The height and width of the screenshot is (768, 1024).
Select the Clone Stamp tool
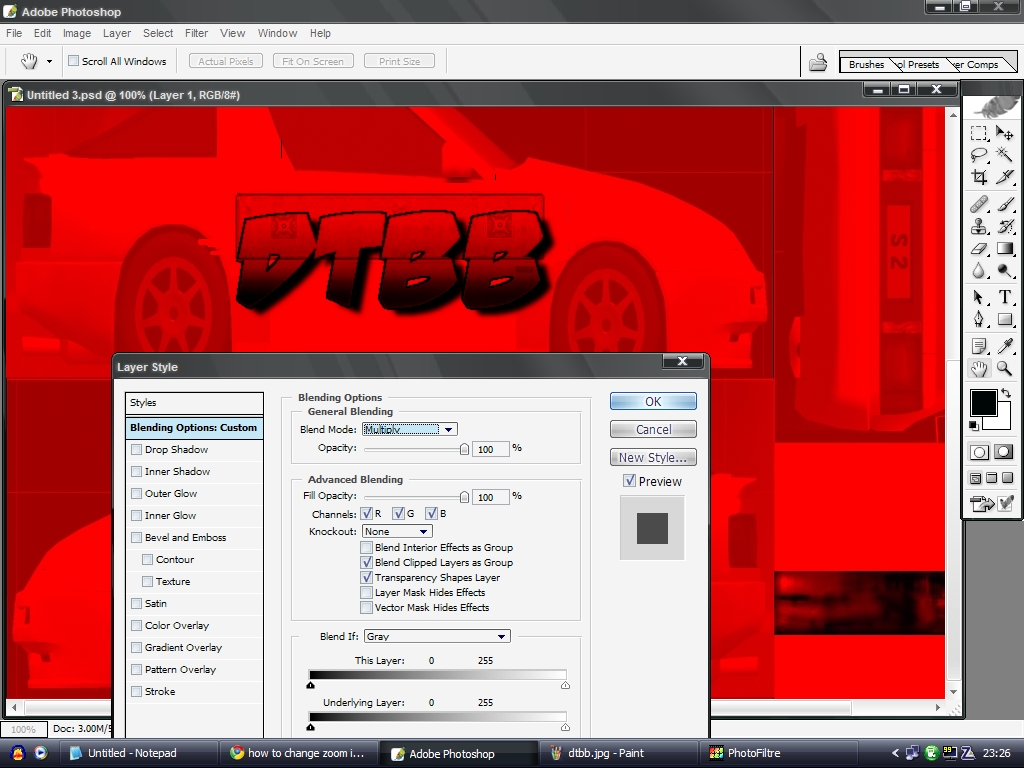coord(978,227)
